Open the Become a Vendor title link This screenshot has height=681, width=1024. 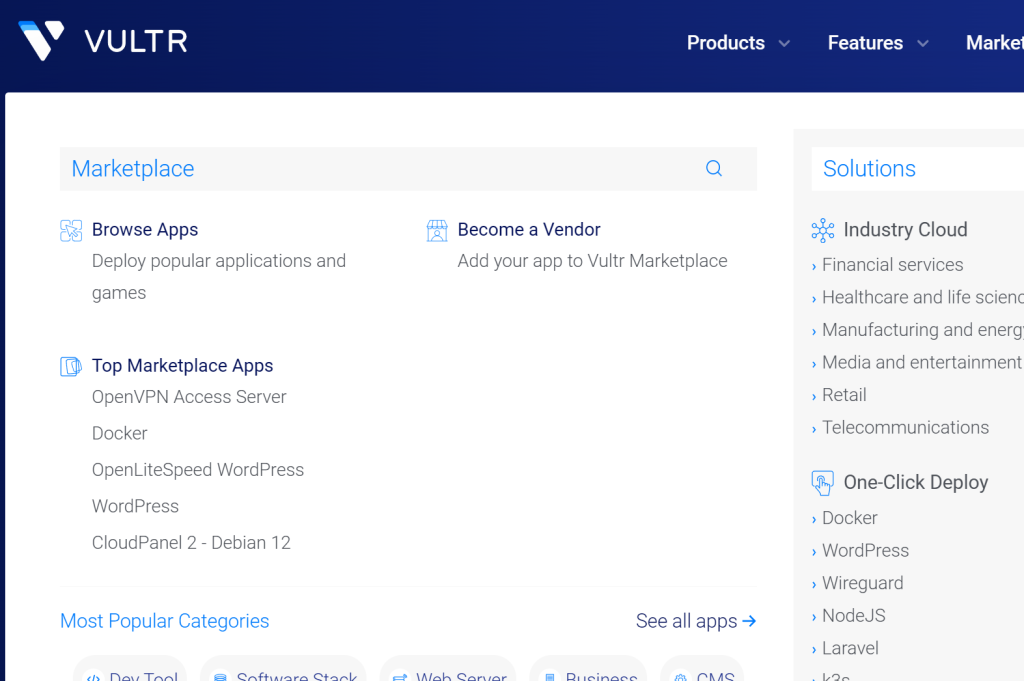click(x=529, y=230)
